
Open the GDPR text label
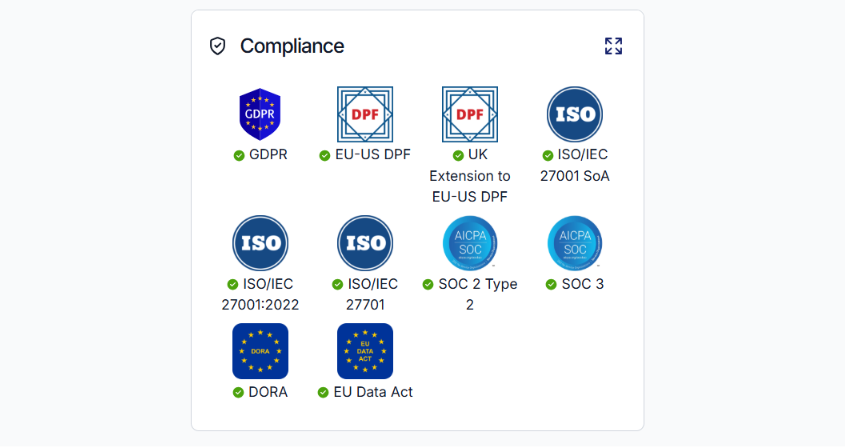[x=268, y=155]
